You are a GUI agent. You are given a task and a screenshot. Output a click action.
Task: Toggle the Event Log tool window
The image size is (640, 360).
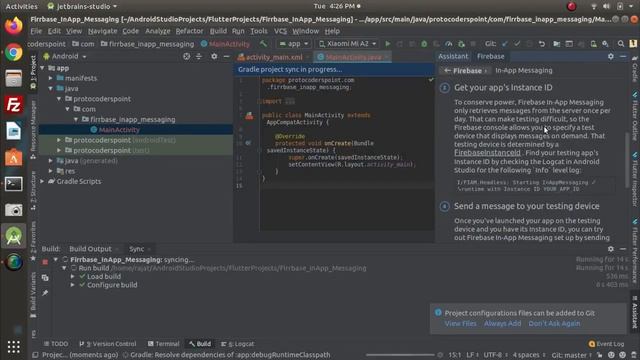607,344
